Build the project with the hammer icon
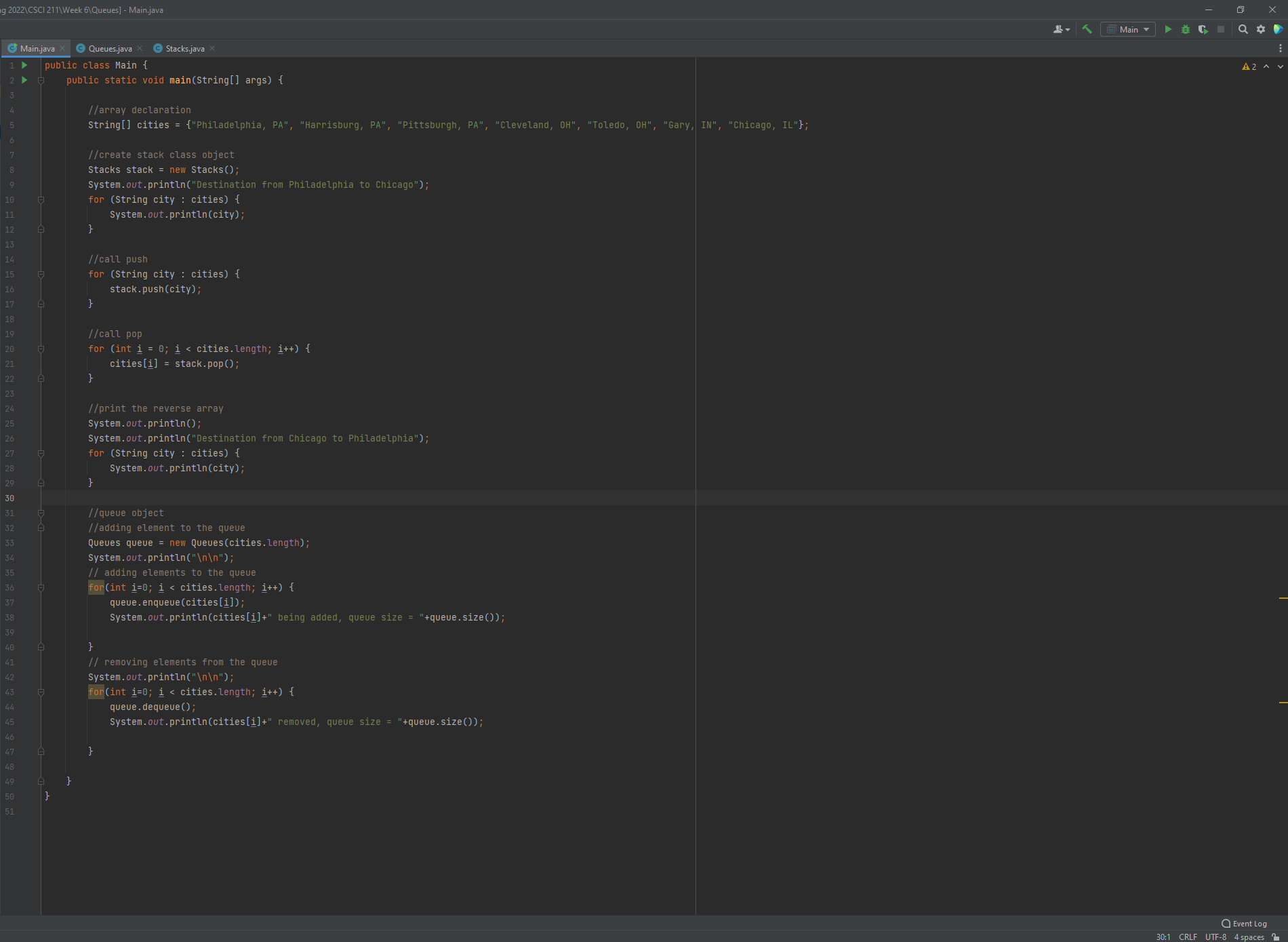The height and width of the screenshot is (942, 1288). tap(1087, 29)
